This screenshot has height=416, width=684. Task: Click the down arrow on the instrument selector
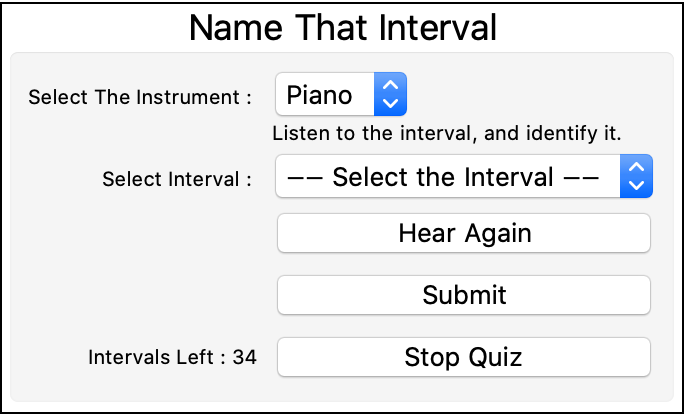pos(391,103)
